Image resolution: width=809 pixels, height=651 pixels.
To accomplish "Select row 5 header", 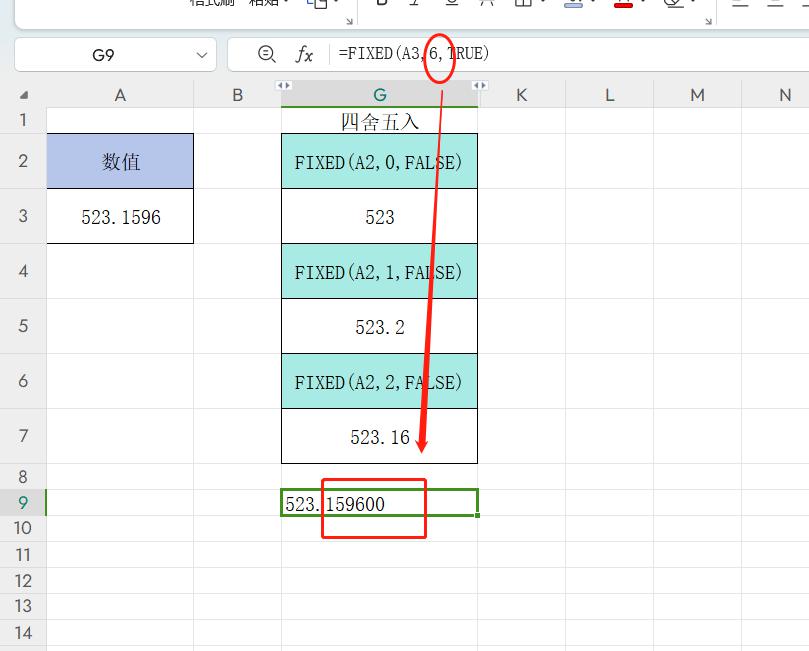I will pos(23,326).
